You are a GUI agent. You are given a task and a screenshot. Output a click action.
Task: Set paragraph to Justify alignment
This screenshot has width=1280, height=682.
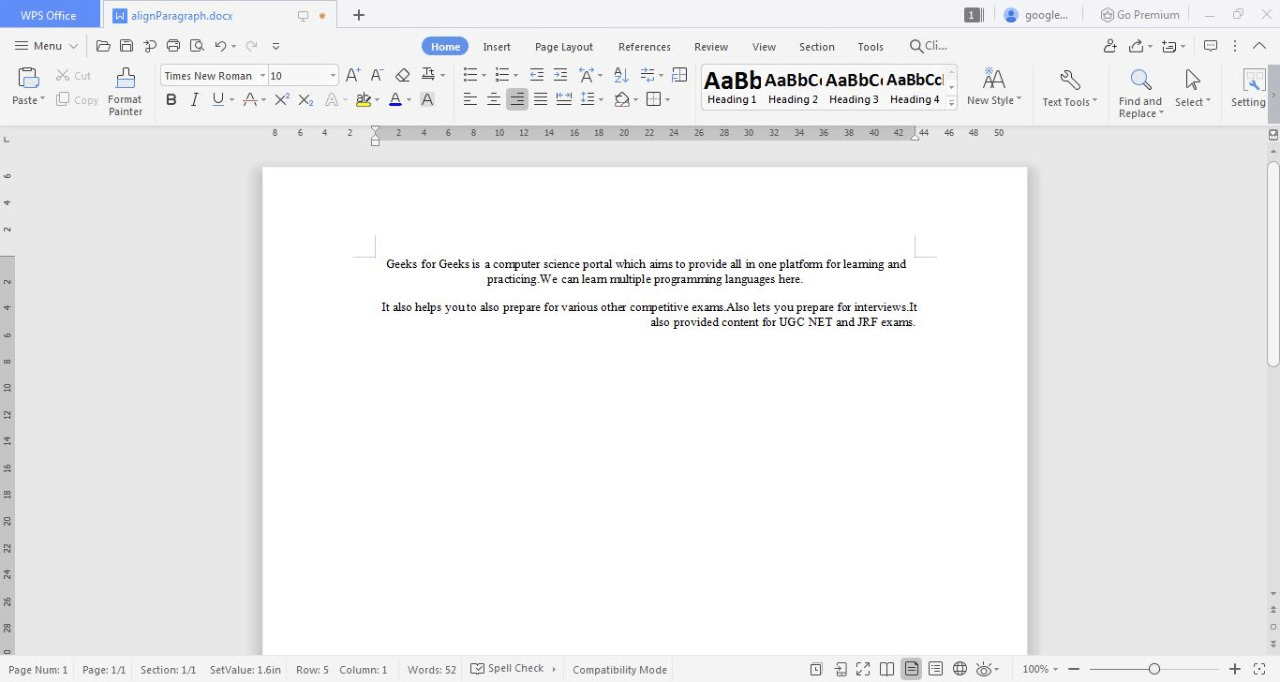pyautogui.click(x=540, y=99)
